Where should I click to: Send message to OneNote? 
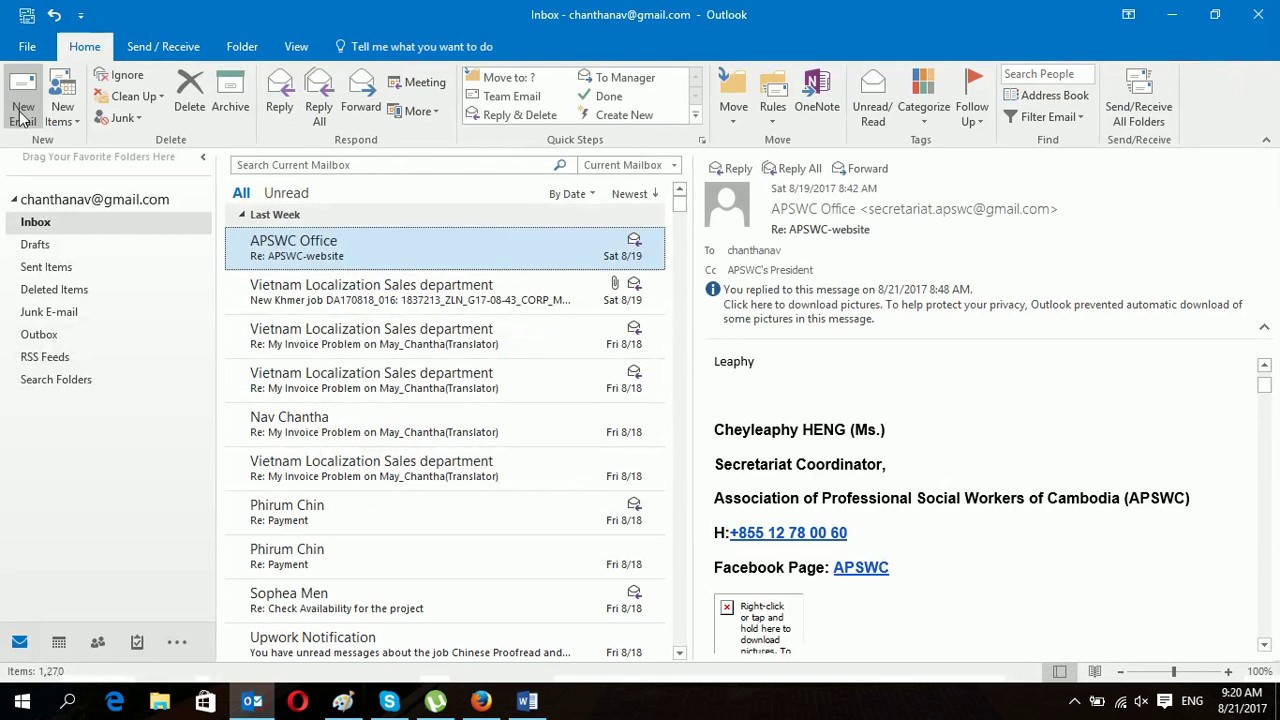817,92
